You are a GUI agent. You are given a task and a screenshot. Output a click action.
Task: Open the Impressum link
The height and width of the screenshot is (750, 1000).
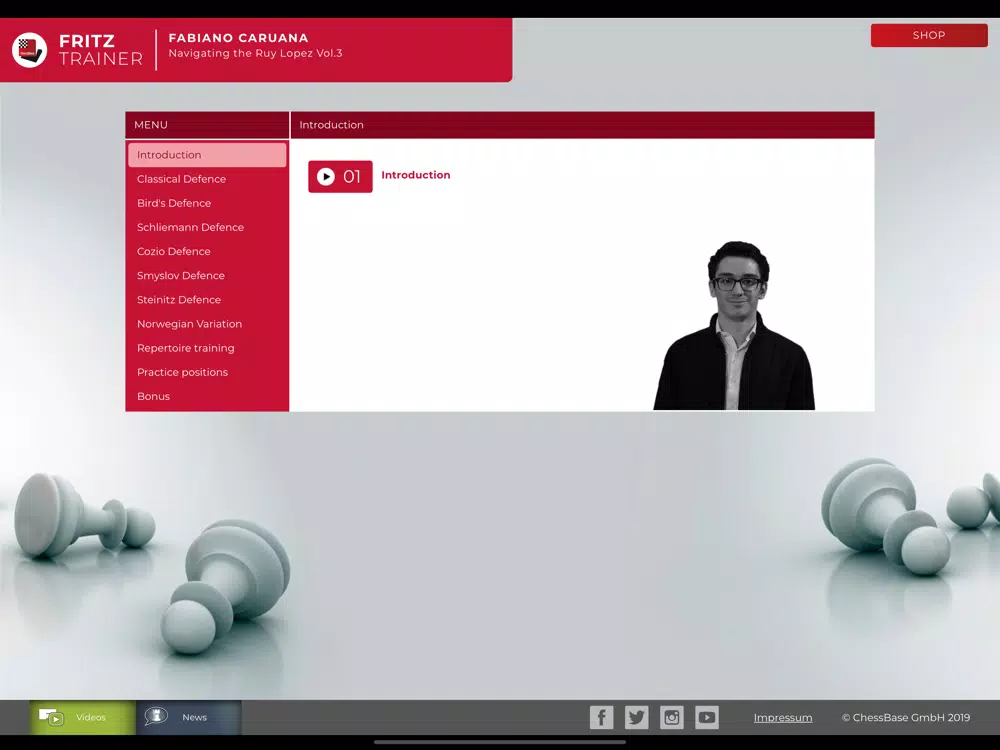coord(783,717)
